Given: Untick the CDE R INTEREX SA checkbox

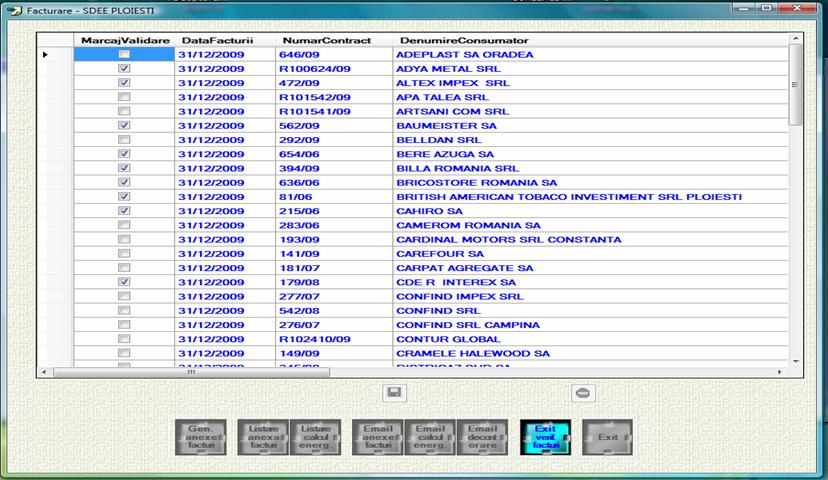Looking at the screenshot, I should click(x=124, y=282).
